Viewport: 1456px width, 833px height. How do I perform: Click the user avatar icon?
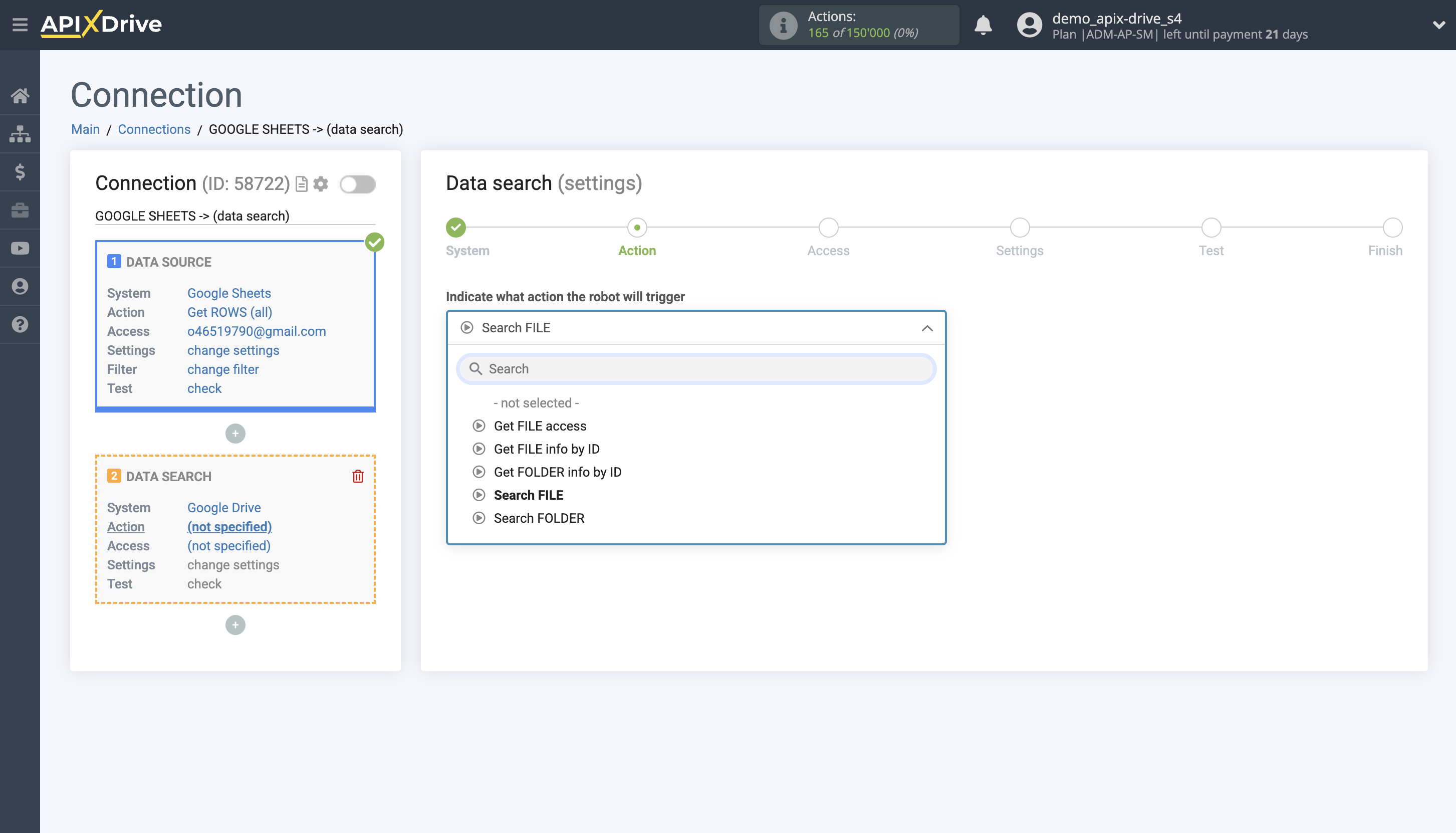tap(1030, 25)
